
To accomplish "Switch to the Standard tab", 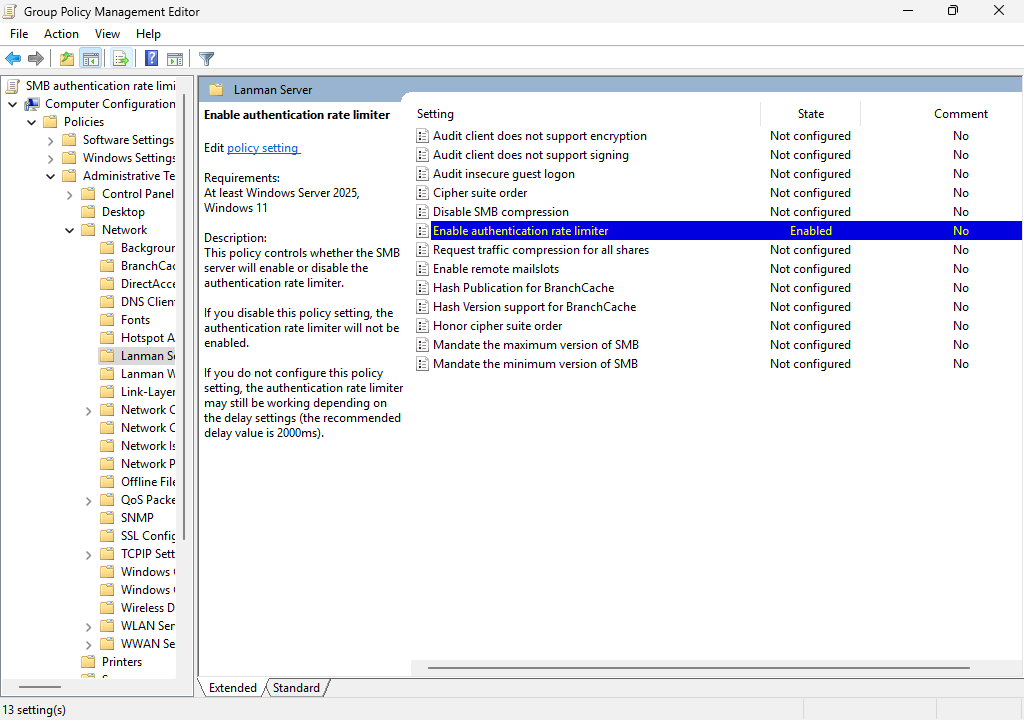I will tap(296, 687).
